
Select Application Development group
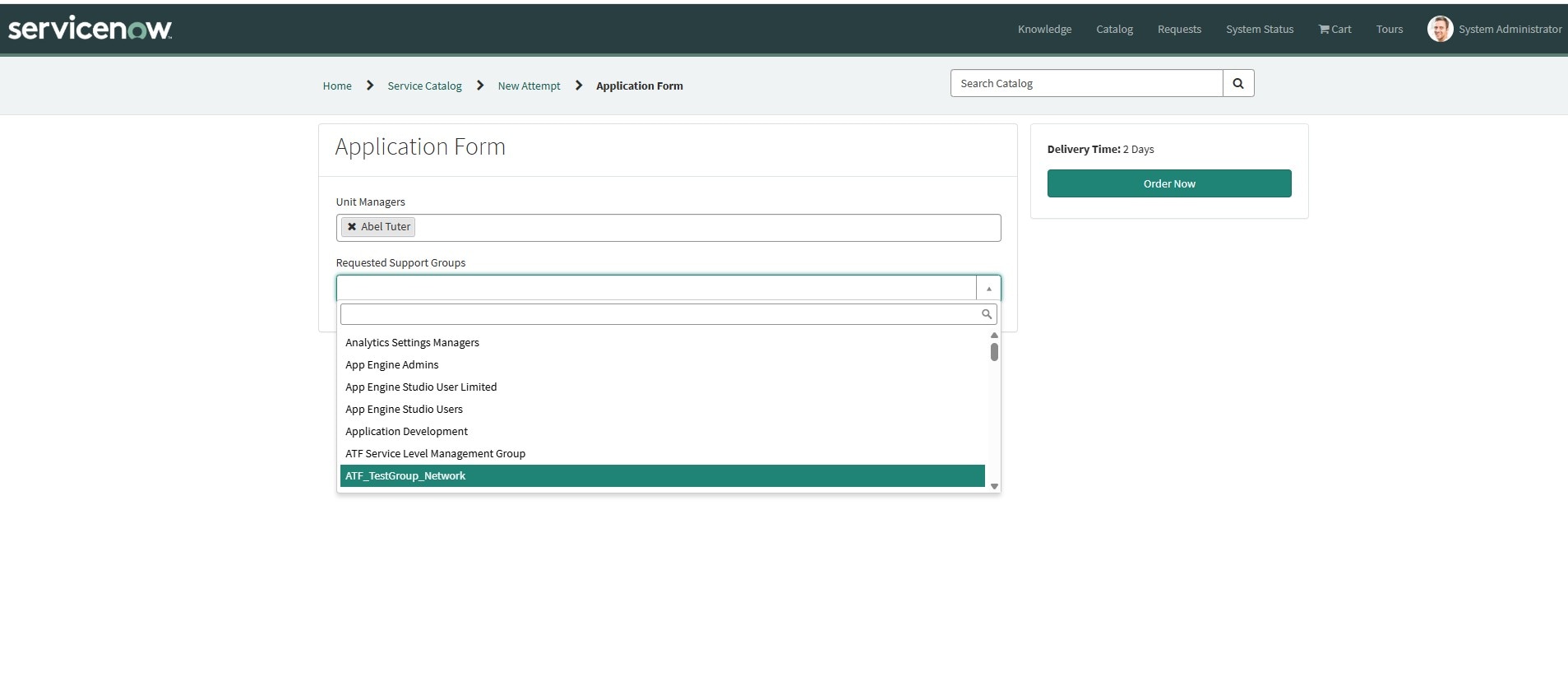tap(663, 431)
